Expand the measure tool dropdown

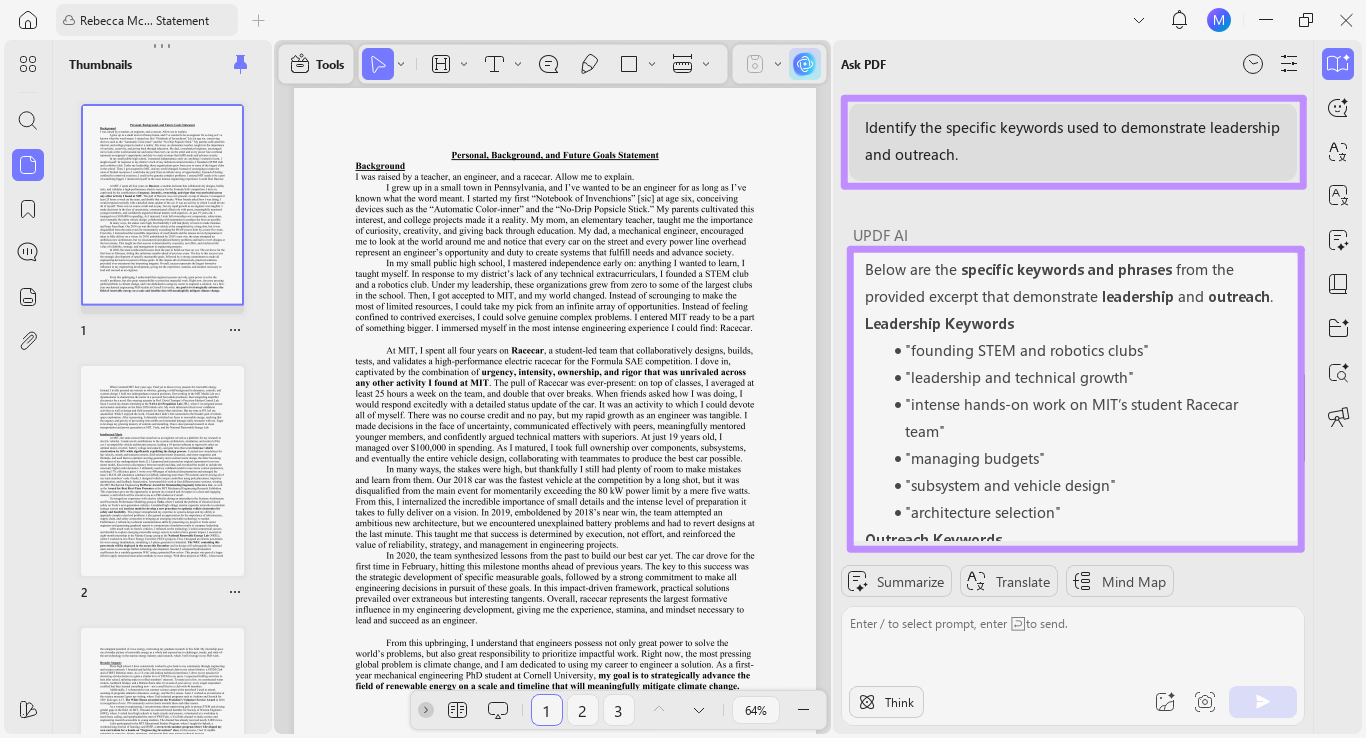706,64
